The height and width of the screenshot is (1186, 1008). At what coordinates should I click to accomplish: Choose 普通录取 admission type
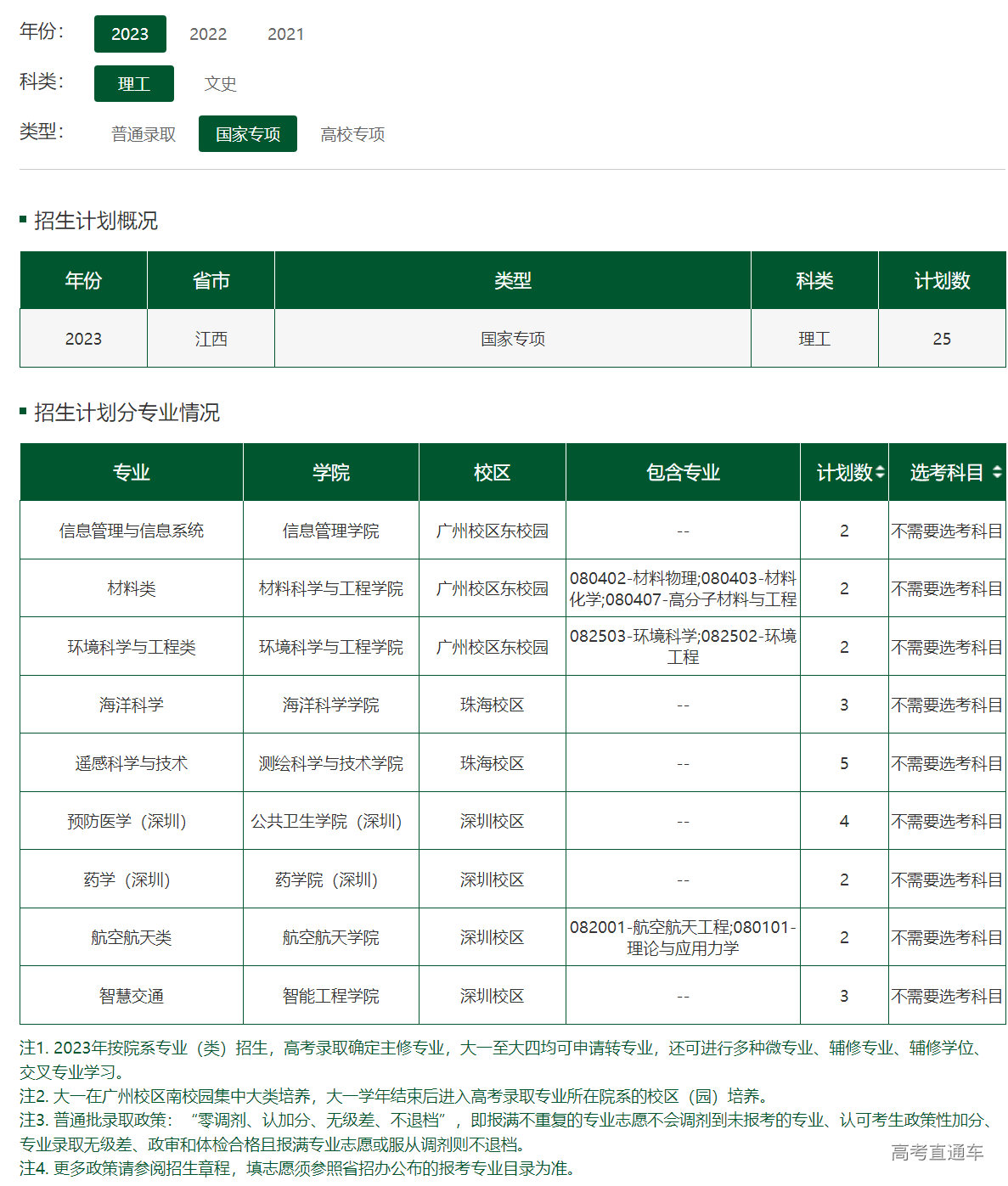tap(144, 133)
